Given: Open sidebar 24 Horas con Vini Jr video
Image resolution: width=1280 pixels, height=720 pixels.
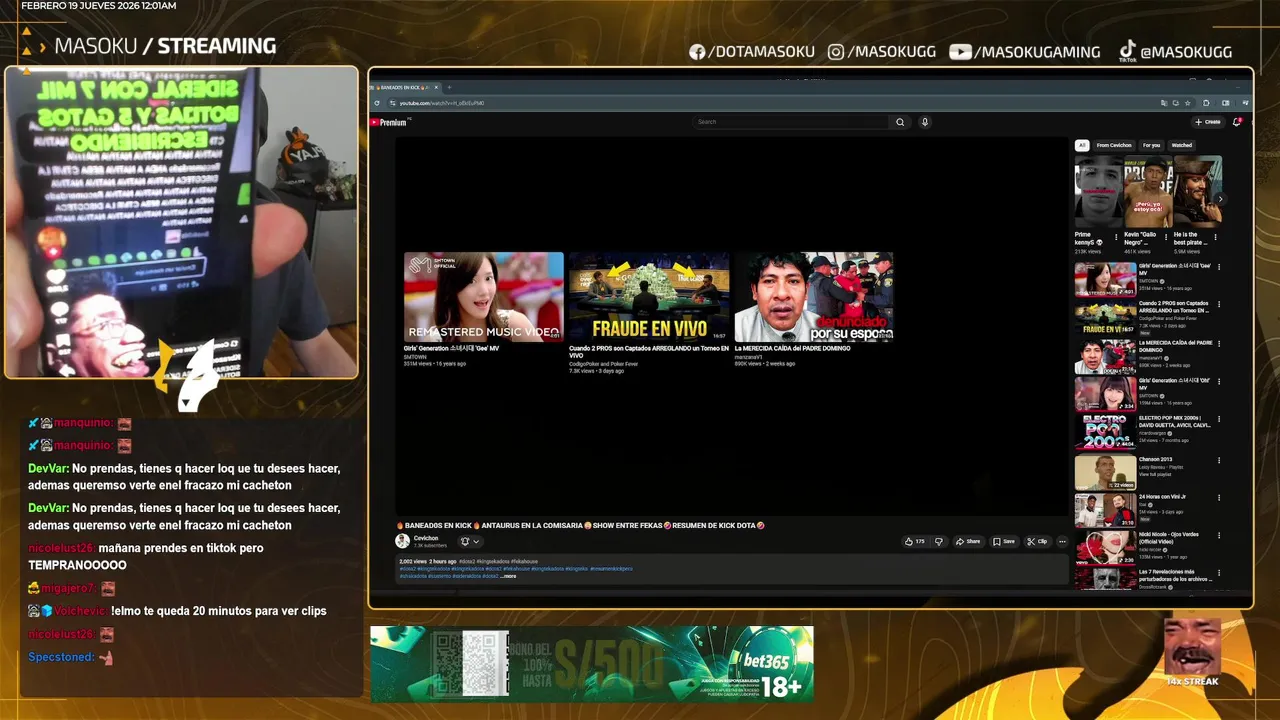Looking at the screenshot, I should [1105, 510].
